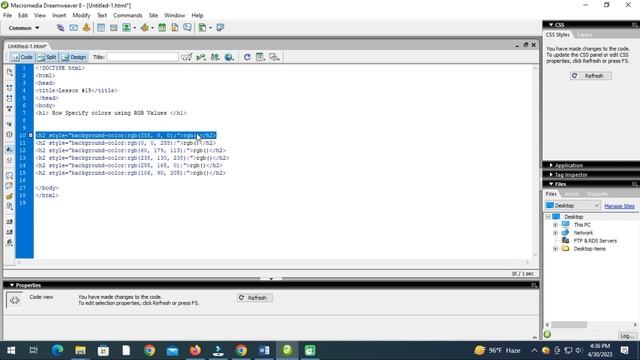Open Recent Snippets icon in coding toolbar
The width and height of the screenshot is (640, 360).
click(9, 207)
